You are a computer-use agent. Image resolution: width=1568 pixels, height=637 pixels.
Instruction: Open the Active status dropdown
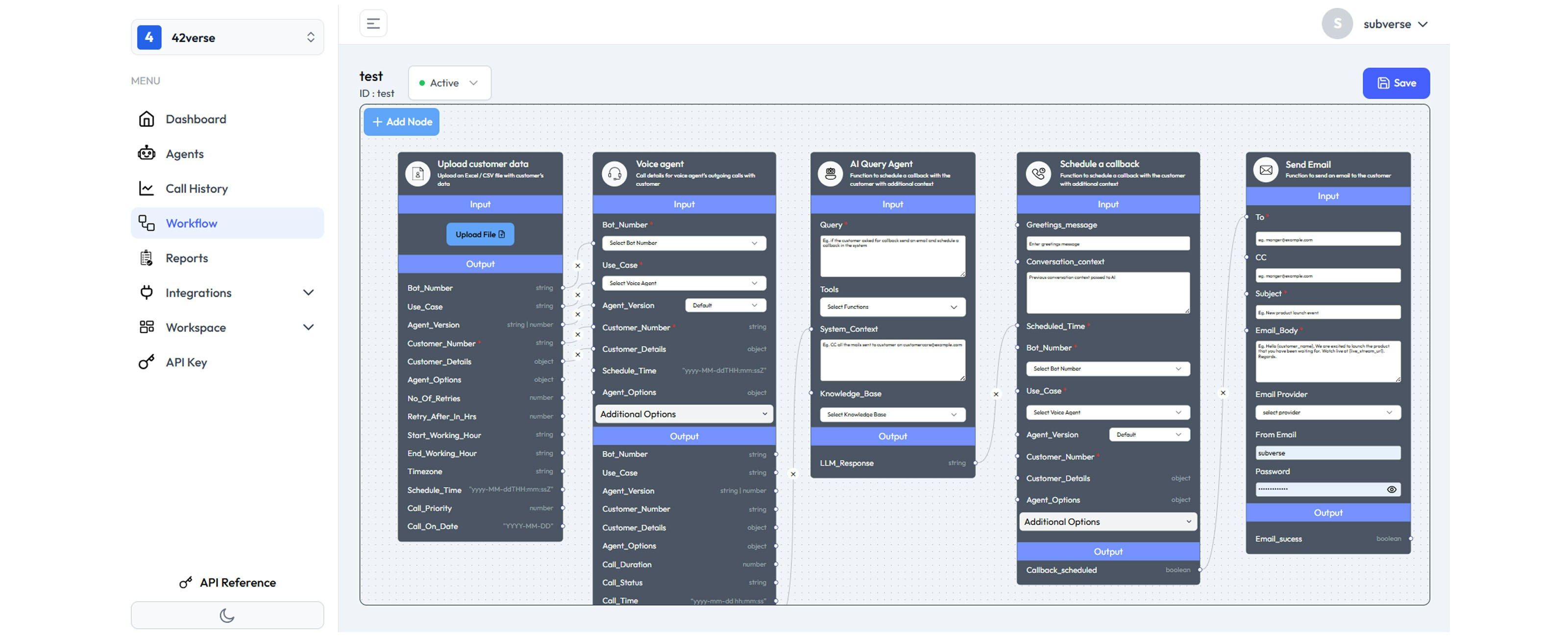[x=449, y=83]
